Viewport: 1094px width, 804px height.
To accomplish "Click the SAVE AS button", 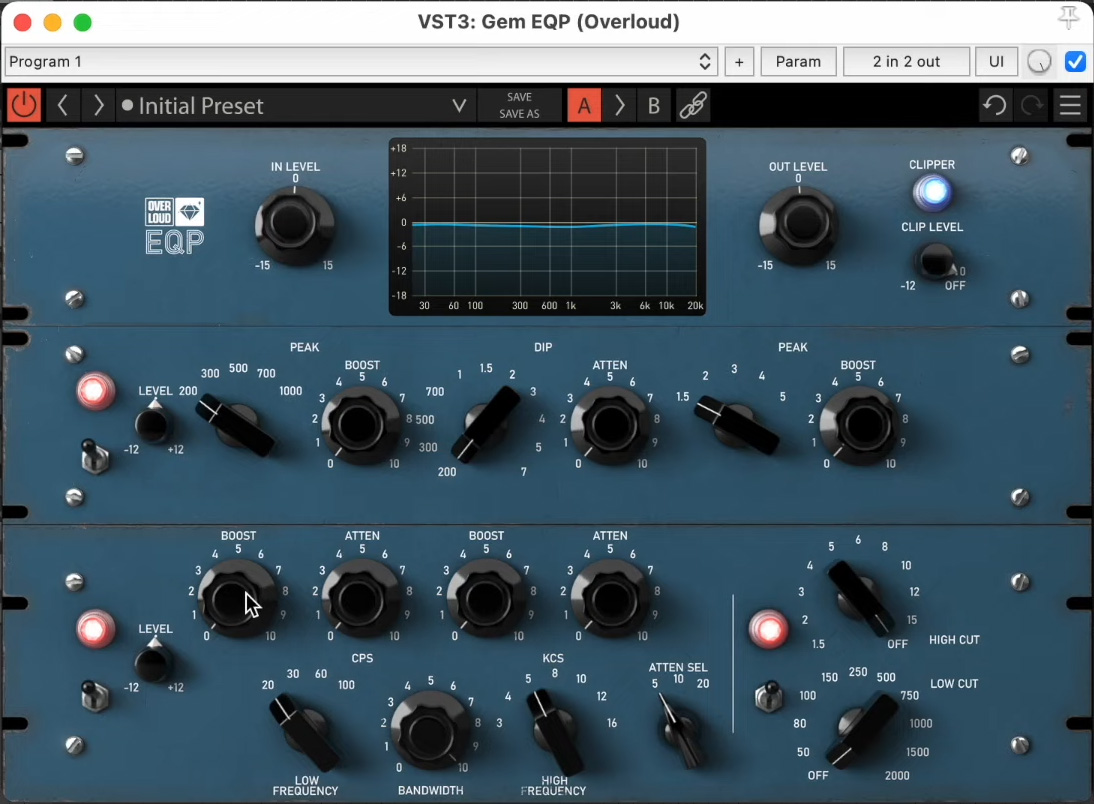I will click(x=520, y=112).
